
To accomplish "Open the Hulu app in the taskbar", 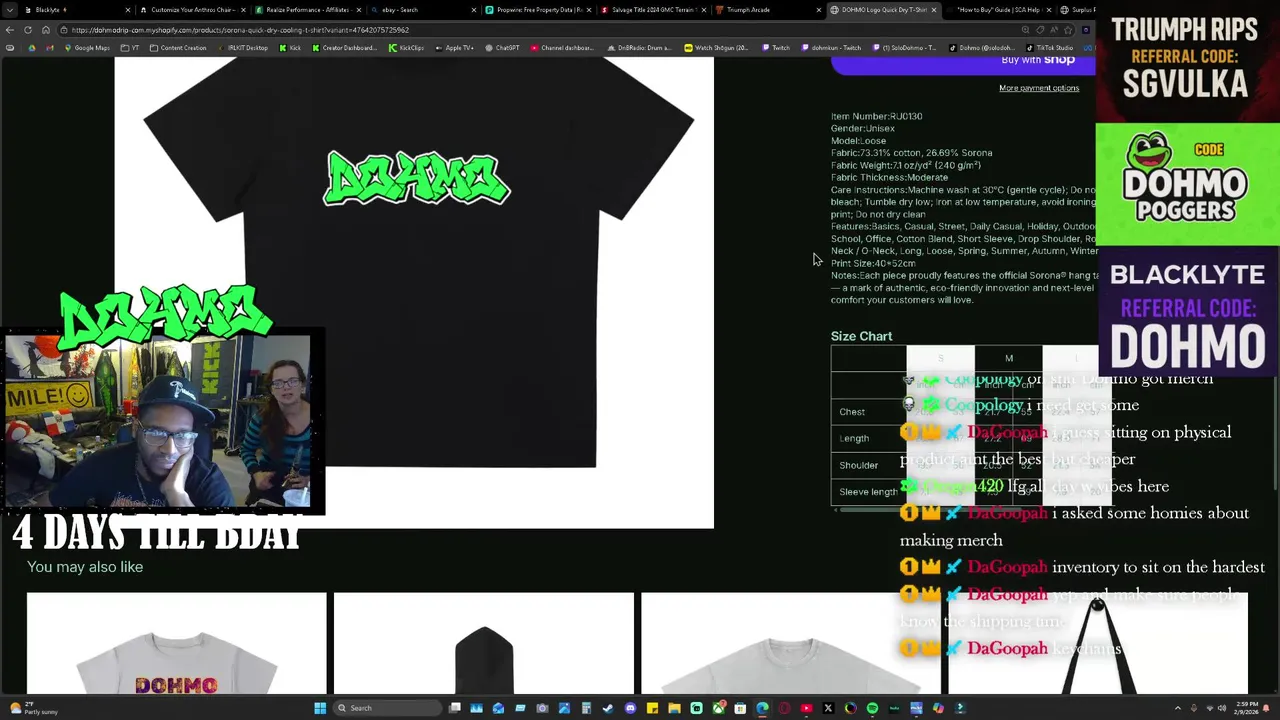I will (x=894, y=708).
